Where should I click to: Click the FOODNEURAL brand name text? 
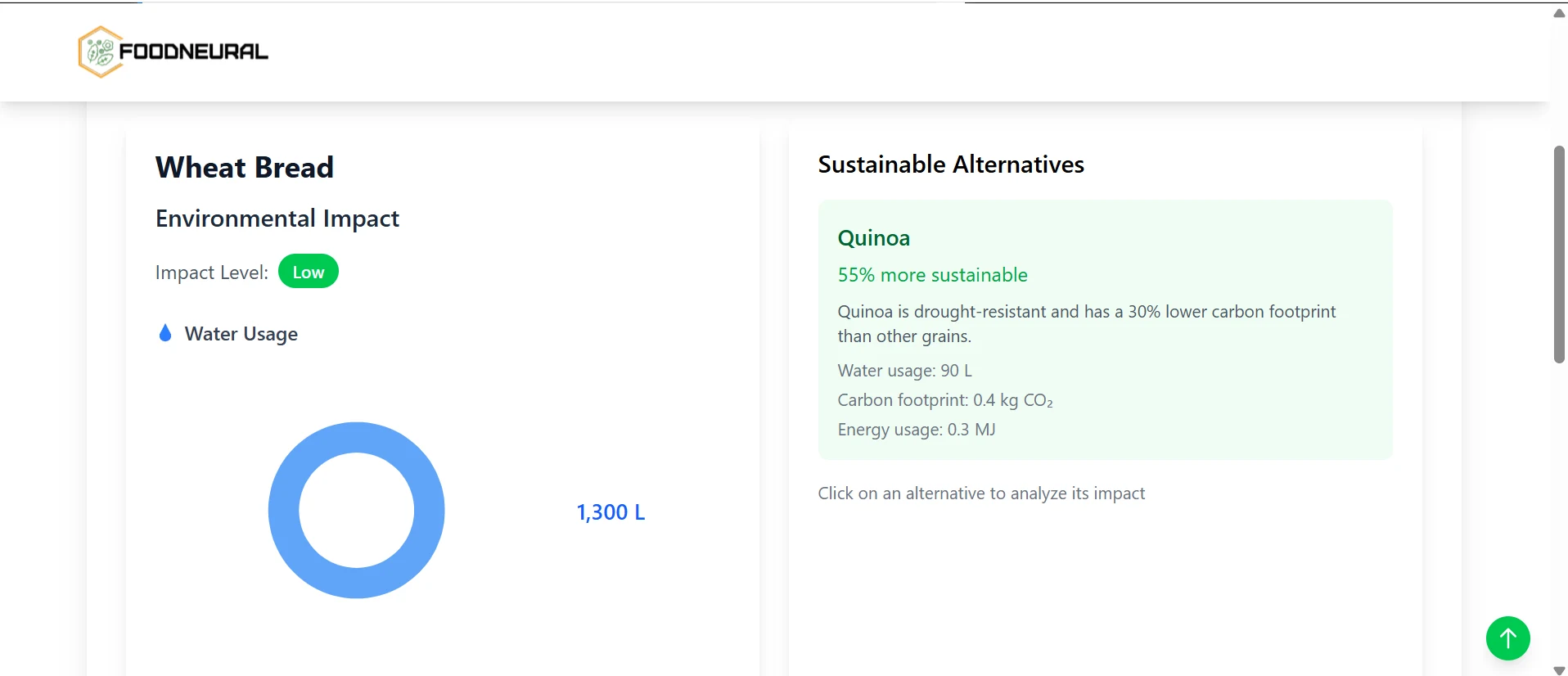pos(194,52)
